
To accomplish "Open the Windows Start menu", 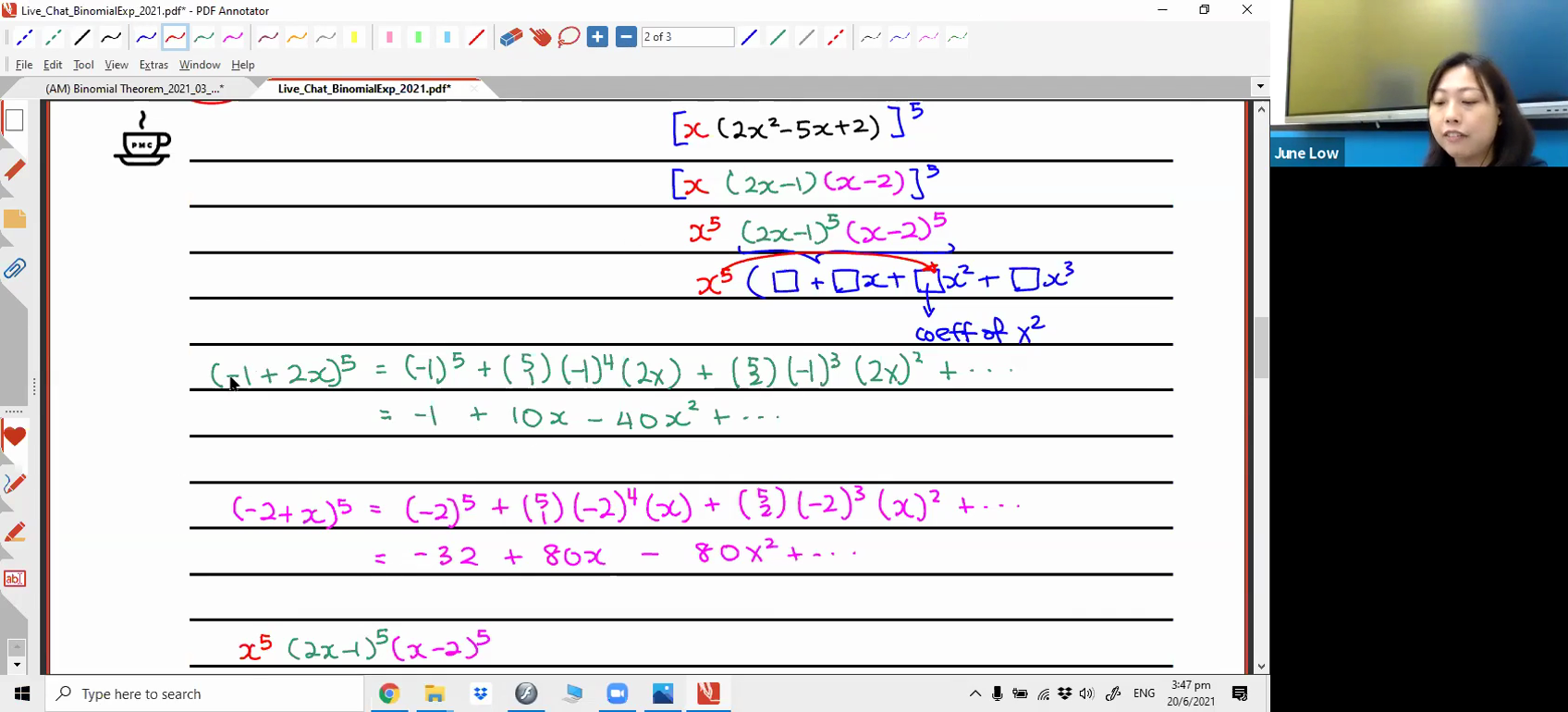I will (22, 694).
